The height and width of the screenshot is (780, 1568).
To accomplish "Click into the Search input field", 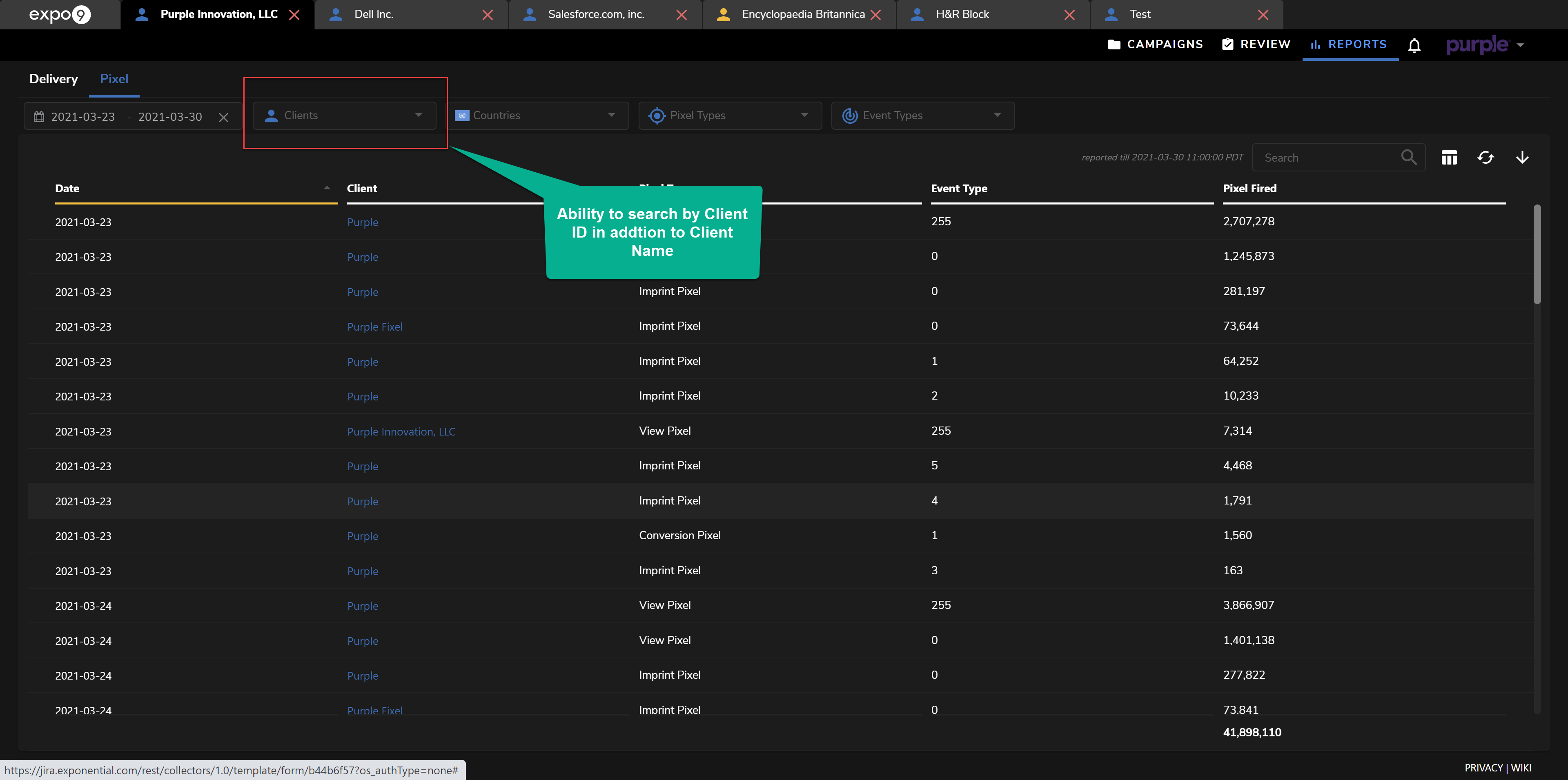I will point(1327,158).
